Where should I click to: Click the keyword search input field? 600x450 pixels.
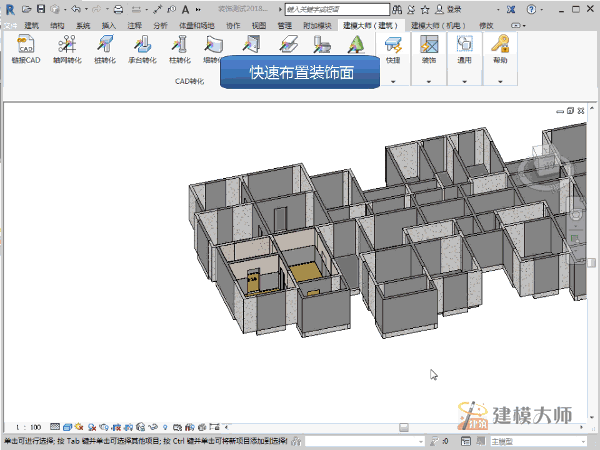[337, 9]
